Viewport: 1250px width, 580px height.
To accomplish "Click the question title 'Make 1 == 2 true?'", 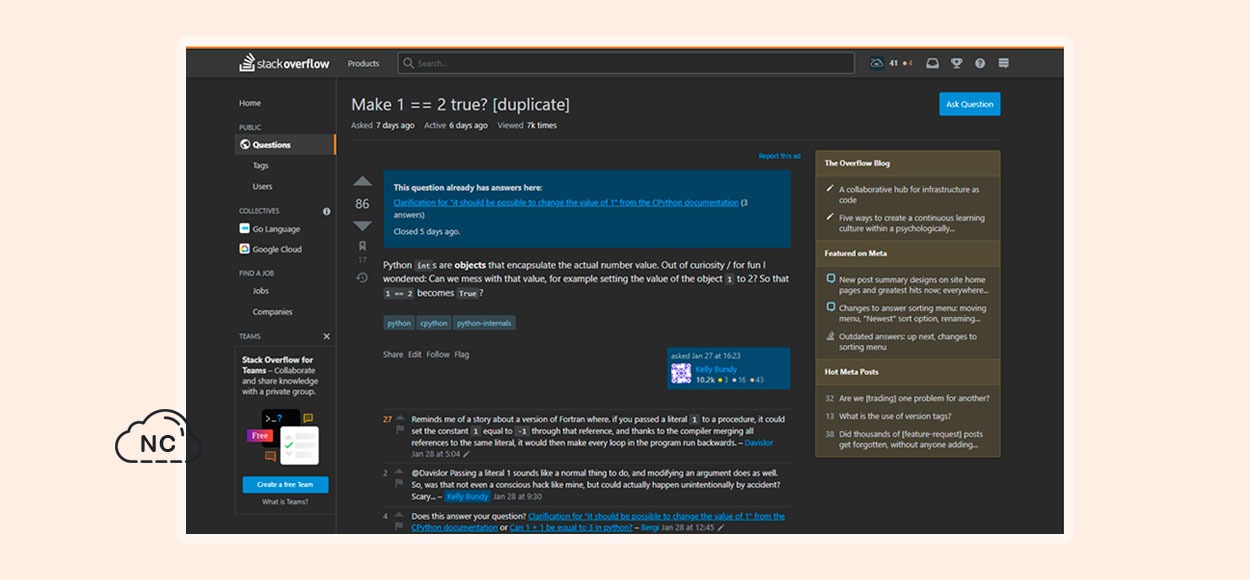I will coord(460,104).
